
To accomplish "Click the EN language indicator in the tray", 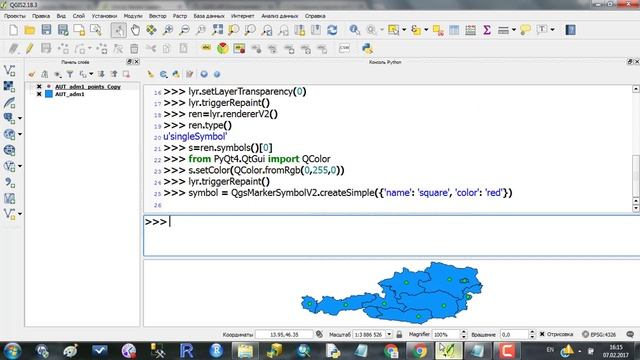I will pyautogui.click(x=550, y=350).
